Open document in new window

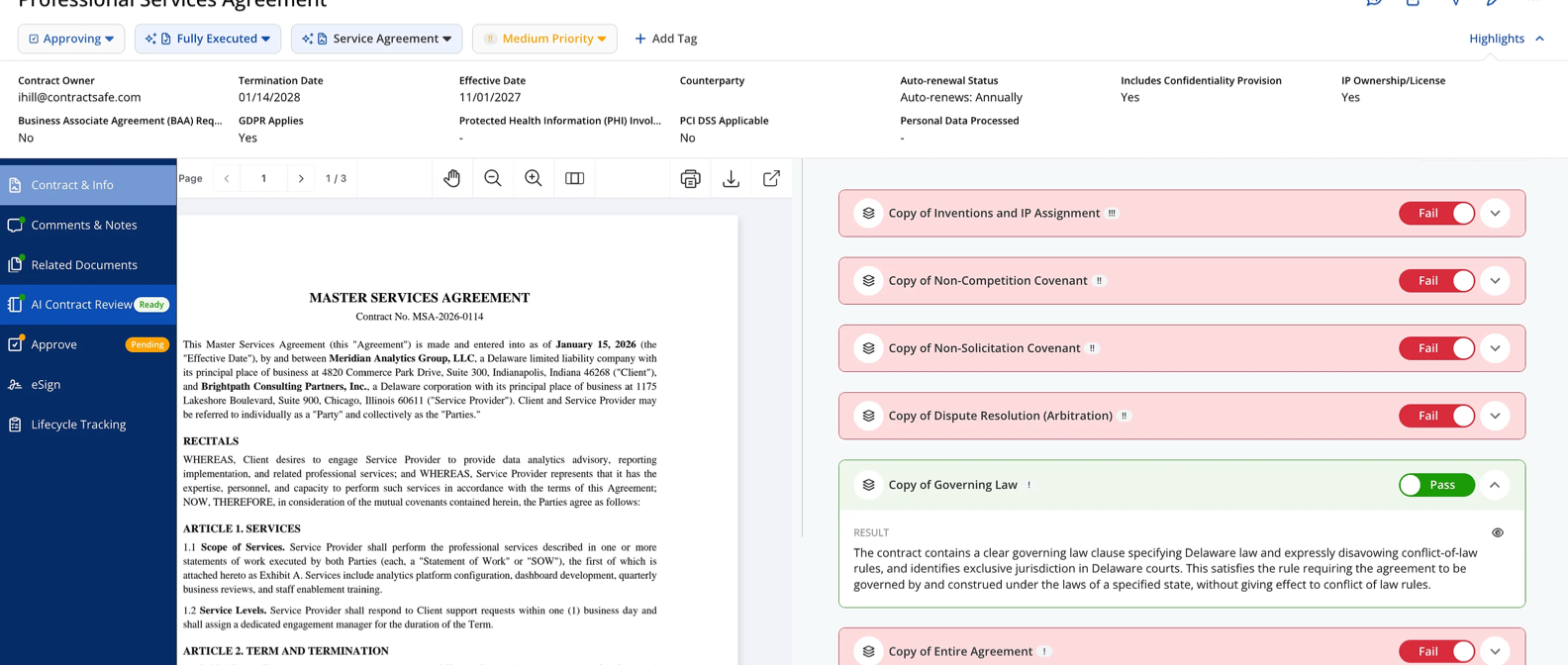(x=771, y=178)
